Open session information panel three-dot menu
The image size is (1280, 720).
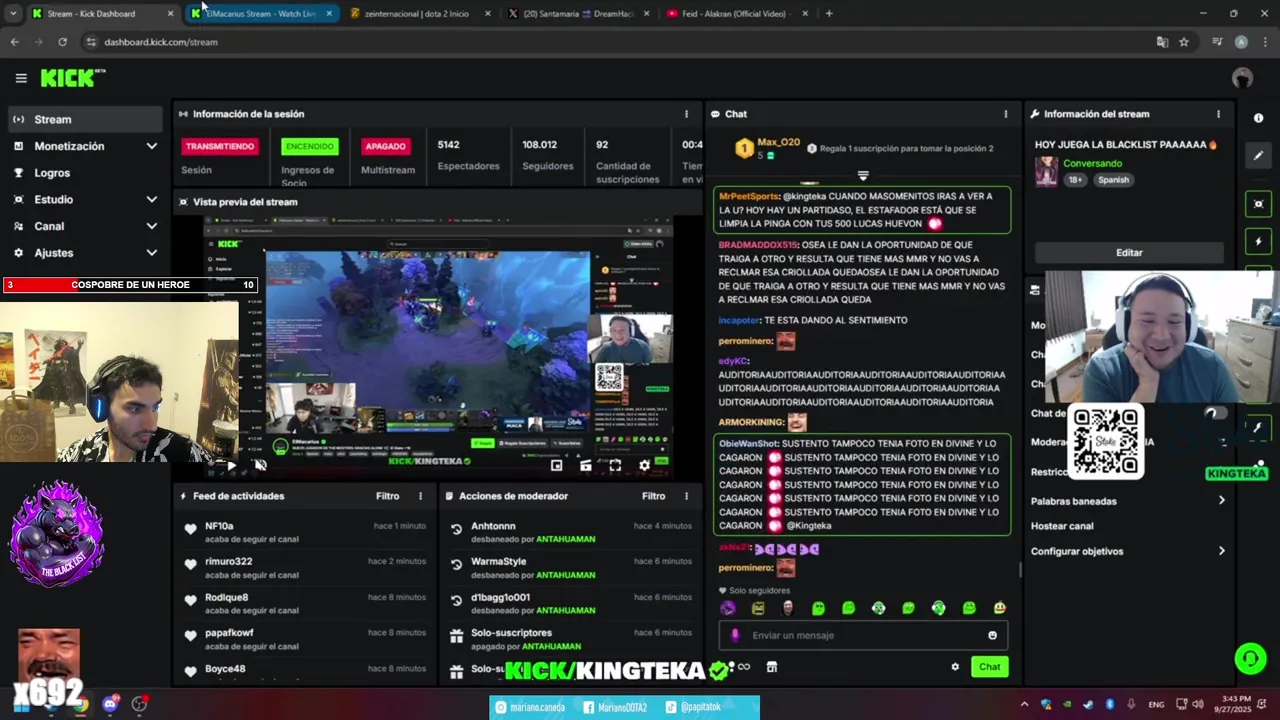686,114
